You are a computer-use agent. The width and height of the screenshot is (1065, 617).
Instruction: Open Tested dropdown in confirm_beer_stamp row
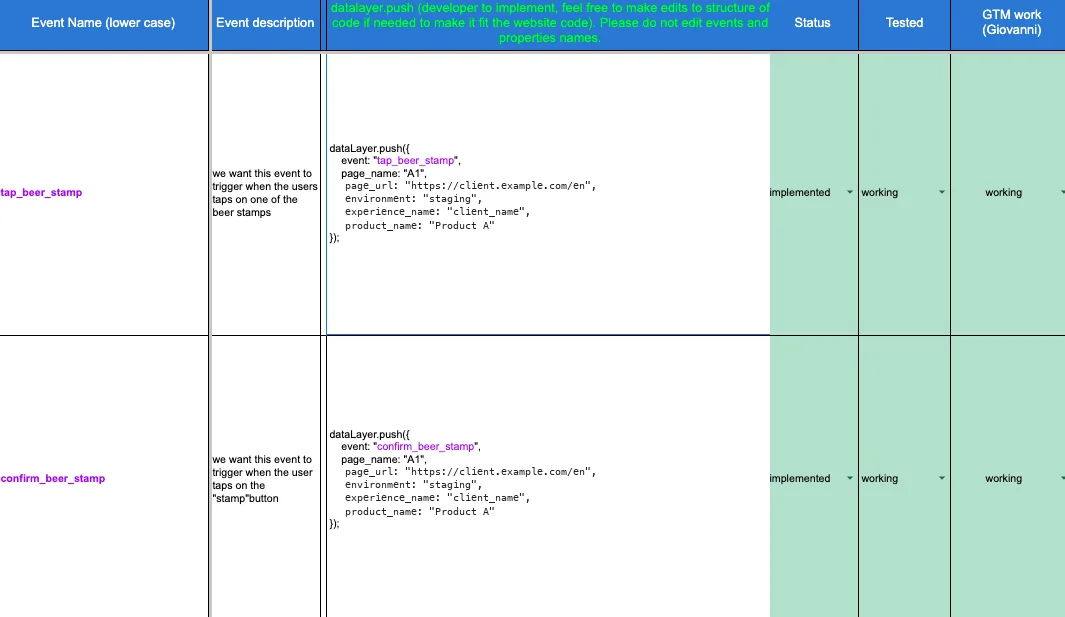(x=941, y=478)
